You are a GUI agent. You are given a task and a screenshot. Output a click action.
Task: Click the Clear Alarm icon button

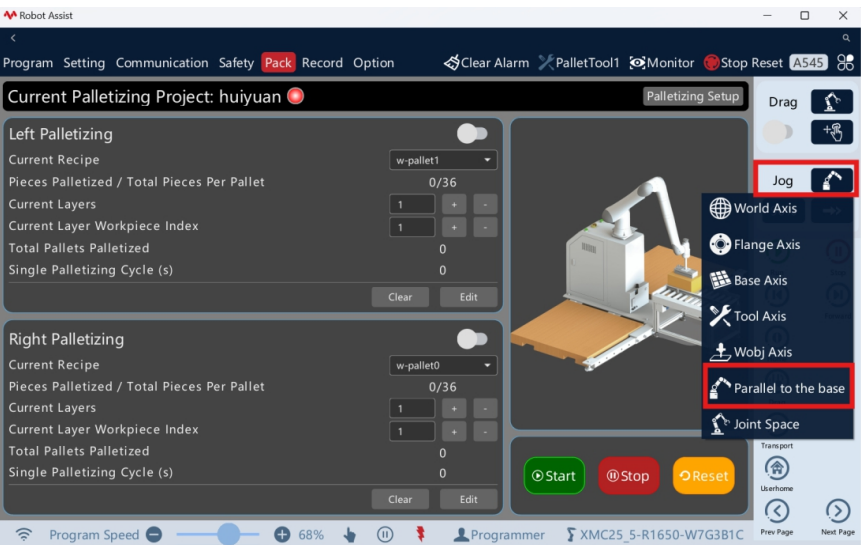click(x=487, y=63)
